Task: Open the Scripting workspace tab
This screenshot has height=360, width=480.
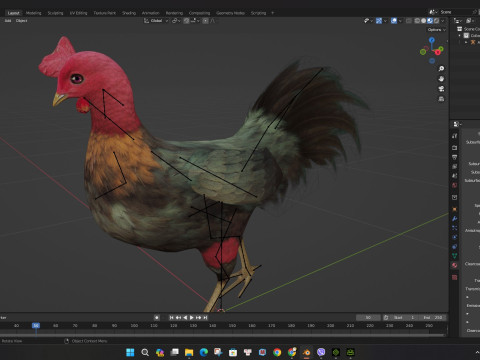Action: click(258, 13)
